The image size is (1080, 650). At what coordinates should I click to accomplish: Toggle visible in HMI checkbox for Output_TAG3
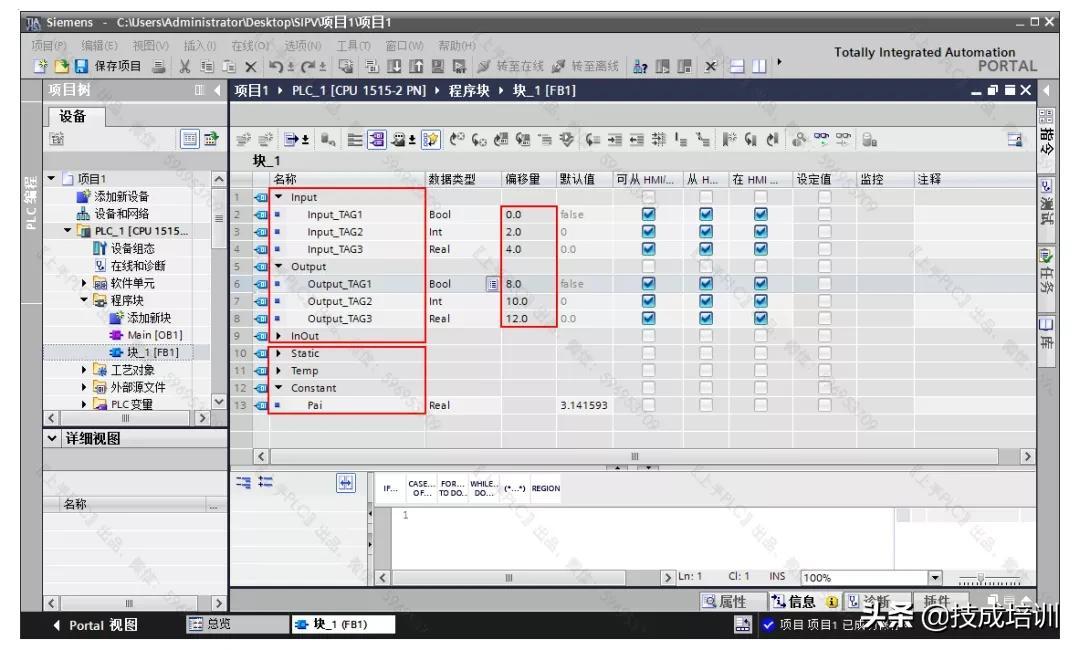click(x=760, y=318)
